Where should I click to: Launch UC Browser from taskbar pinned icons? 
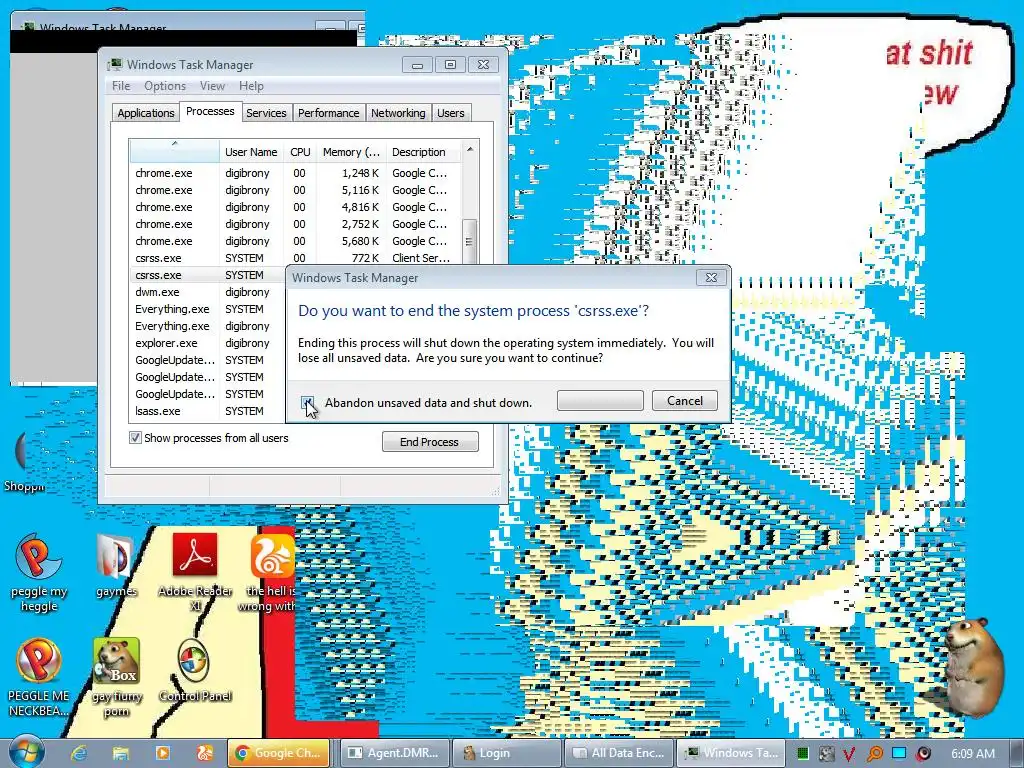tap(204, 753)
